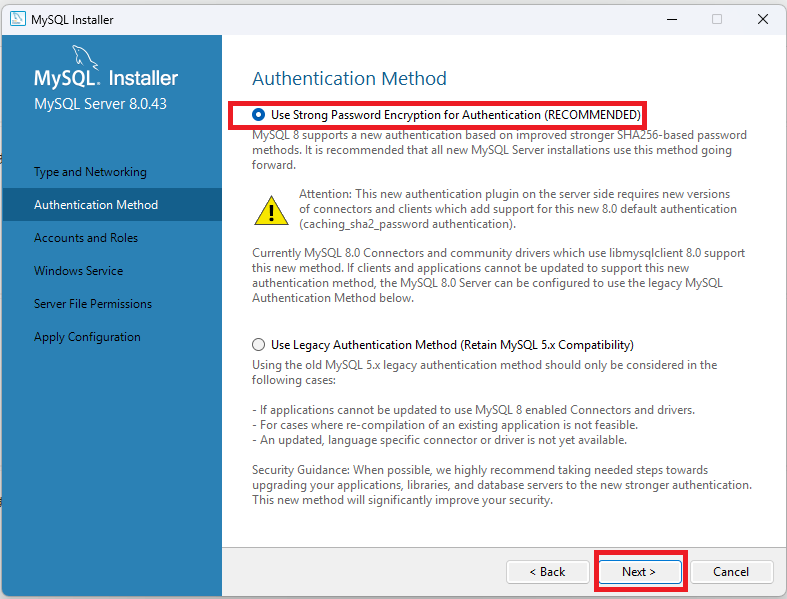Click the 'Using the old MySQL 5.x' paragraph
787x599 pixels.
click(x=484, y=372)
